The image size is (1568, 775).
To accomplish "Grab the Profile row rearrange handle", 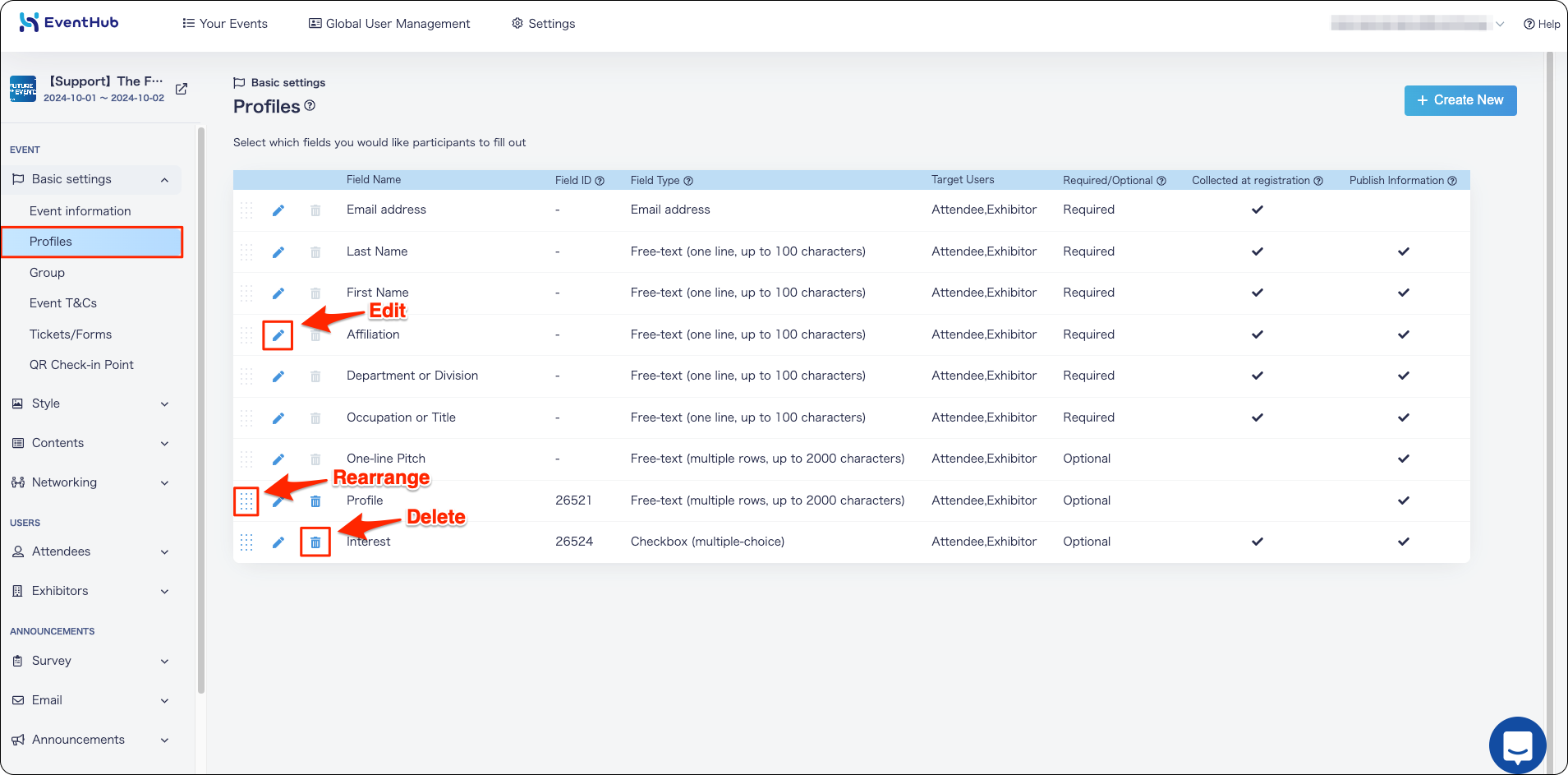I will (246, 501).
